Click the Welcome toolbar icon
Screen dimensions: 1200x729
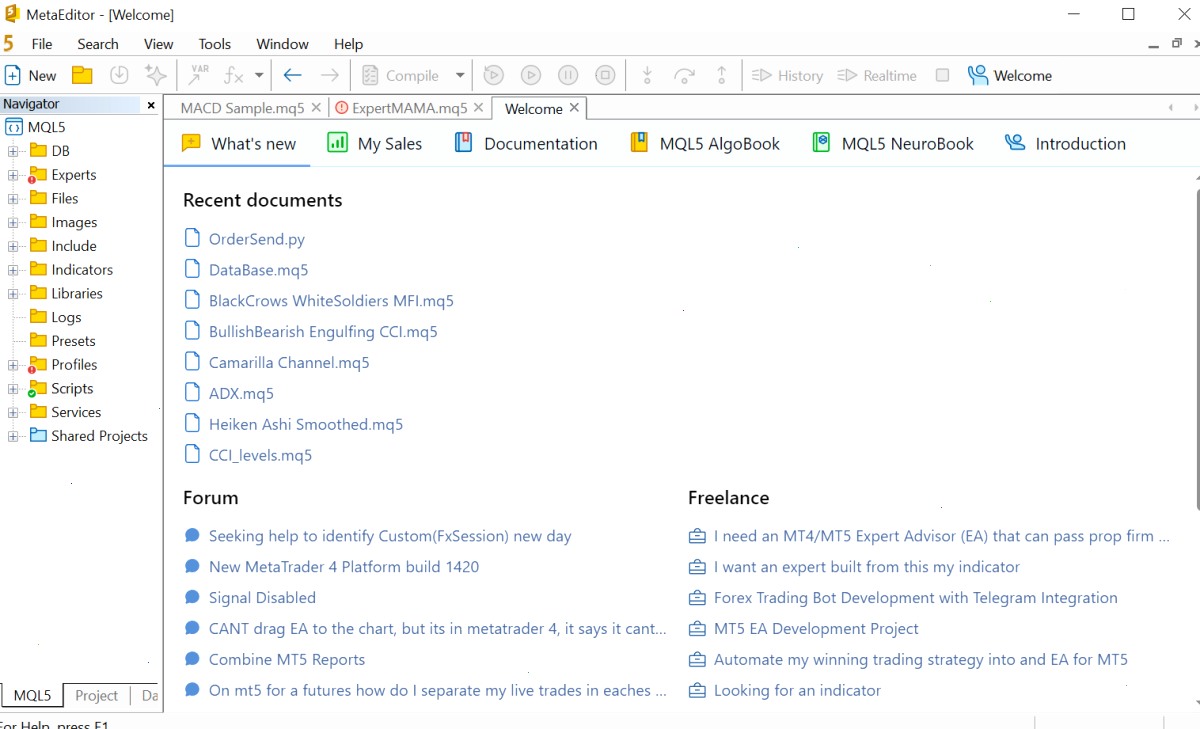pyautogui.click(x=1010, y=75)
